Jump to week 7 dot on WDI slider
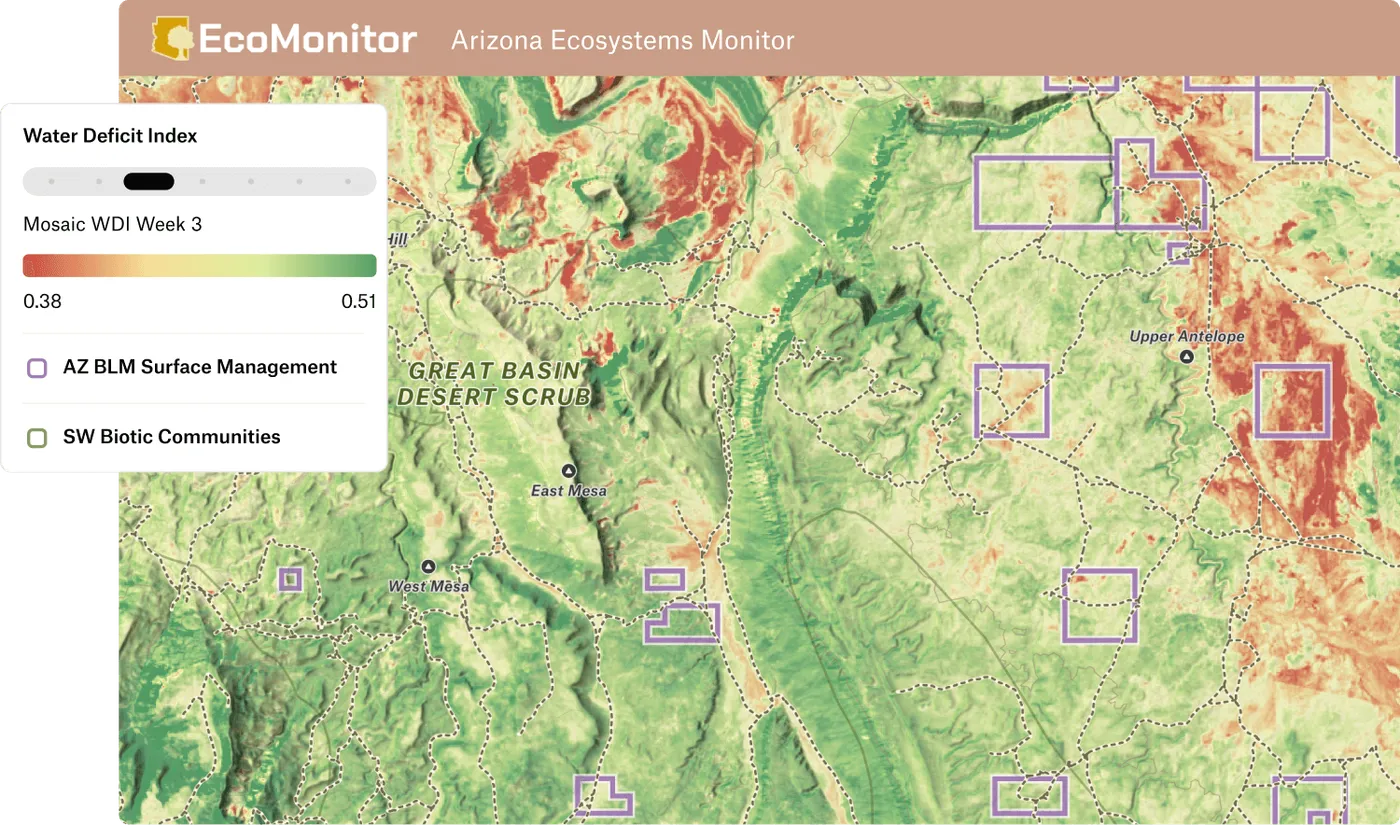This screenshot has height=825, width=1400. coord(348,181)
